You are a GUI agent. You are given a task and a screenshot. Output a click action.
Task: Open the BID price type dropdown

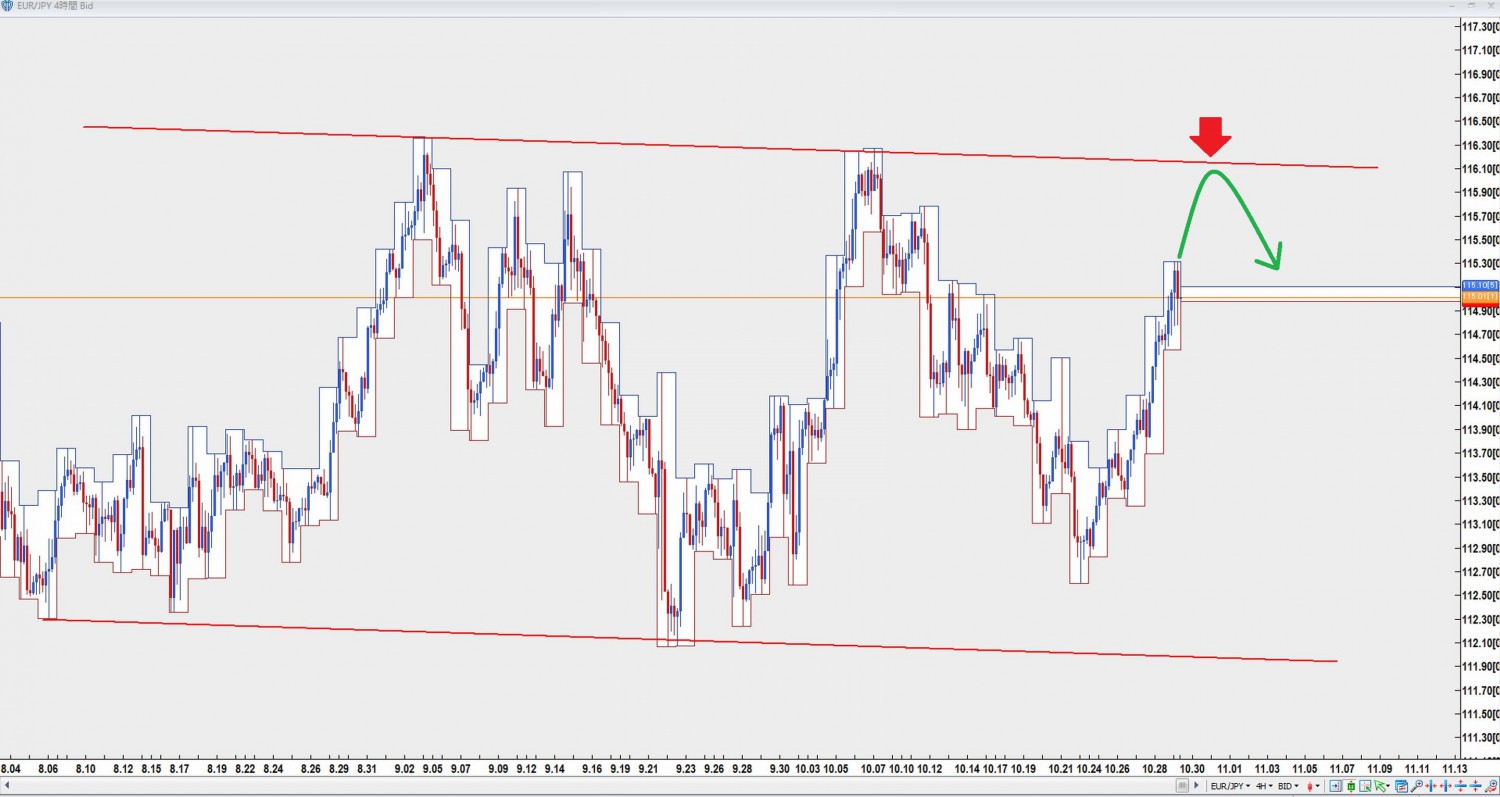tap(1288, 786)
